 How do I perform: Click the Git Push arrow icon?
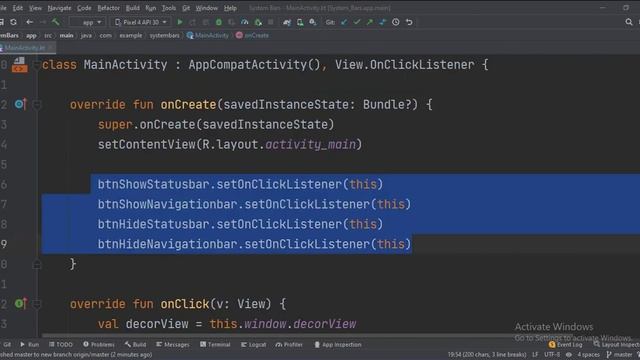(x=369, y=22)
